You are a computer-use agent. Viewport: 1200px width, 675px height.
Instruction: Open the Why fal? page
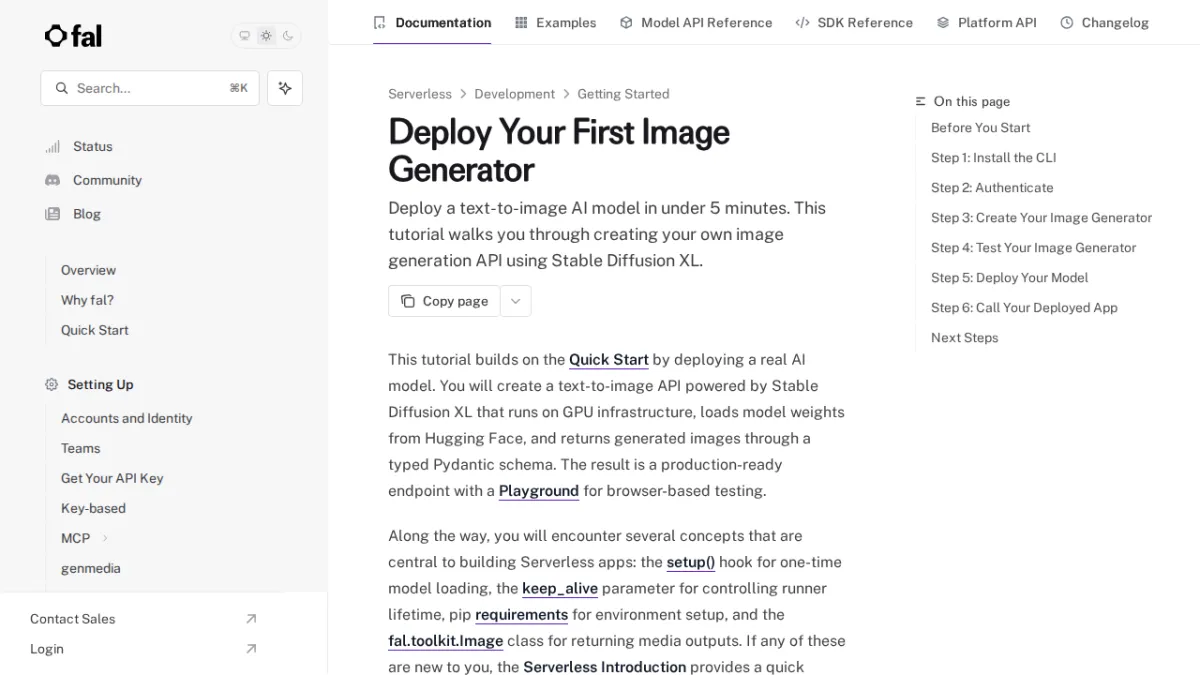click(87, 300)
